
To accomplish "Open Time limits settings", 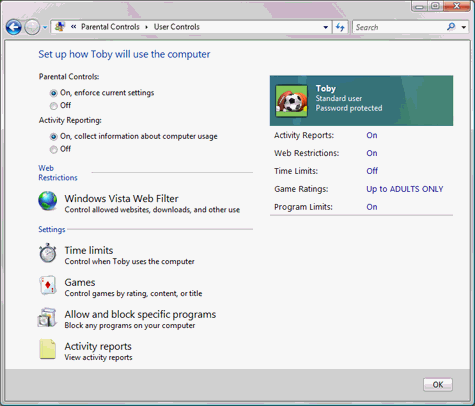I will pyautogui.click(x=89, y=250).
